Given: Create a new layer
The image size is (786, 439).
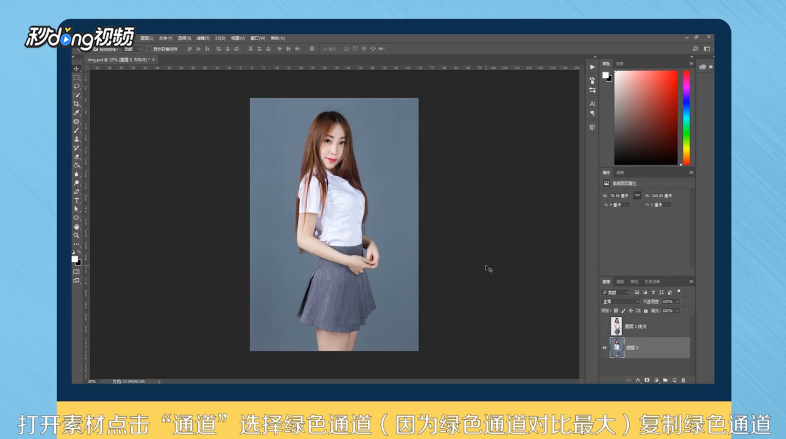Looking at the screenshot, I should (x=674, y=380).
